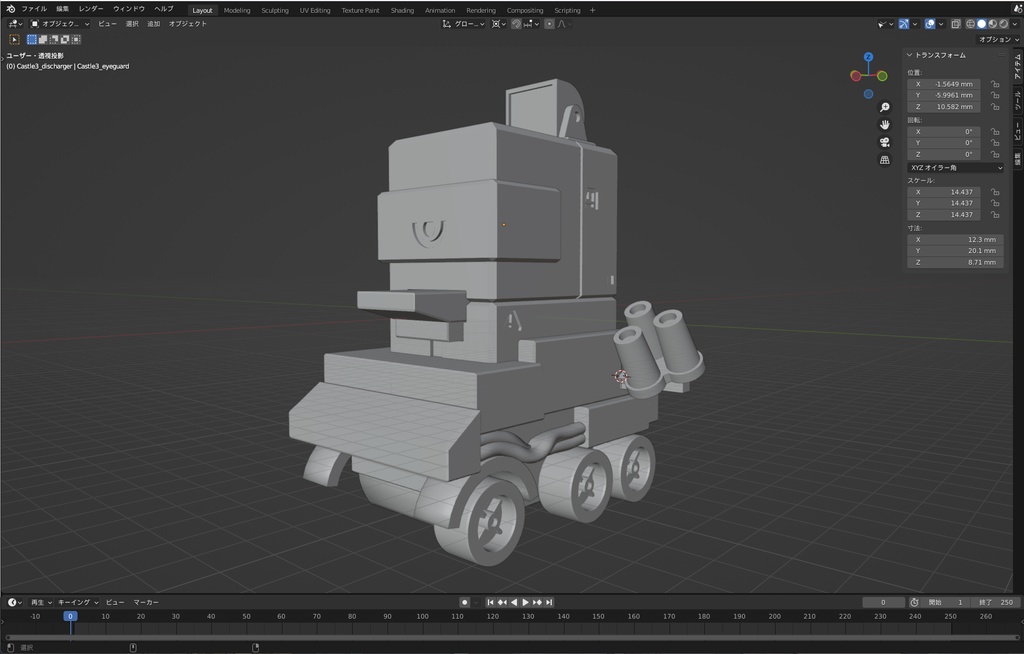The height and width of the screenshot is (654, 1024).
Task: Switch perspective/orthographic grid icon
Action: (885, 160)
